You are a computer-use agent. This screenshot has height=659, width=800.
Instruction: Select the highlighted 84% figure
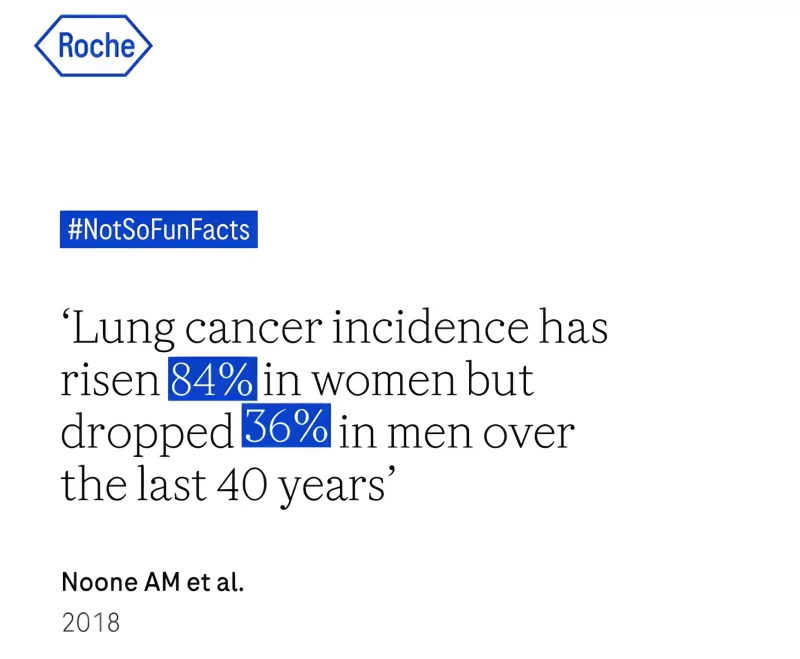pos(213,380)
